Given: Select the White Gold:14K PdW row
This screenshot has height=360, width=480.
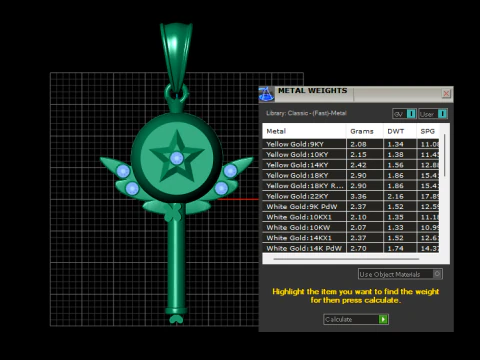Looking at the screenshot, I should 351,248.
